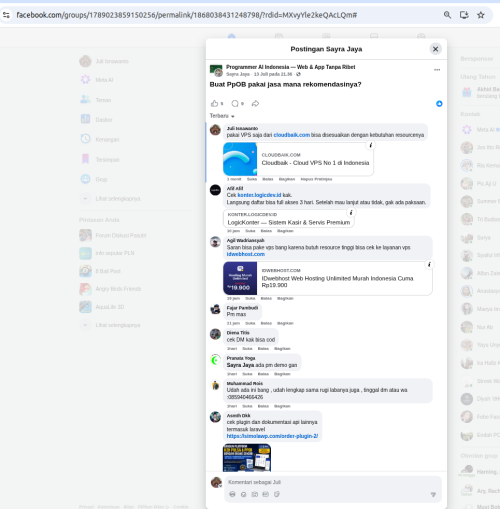Open the konter.logicdev.id link in Afif's comment
The width and height of the screenshot is (500, 509).
tap(259, 195)
